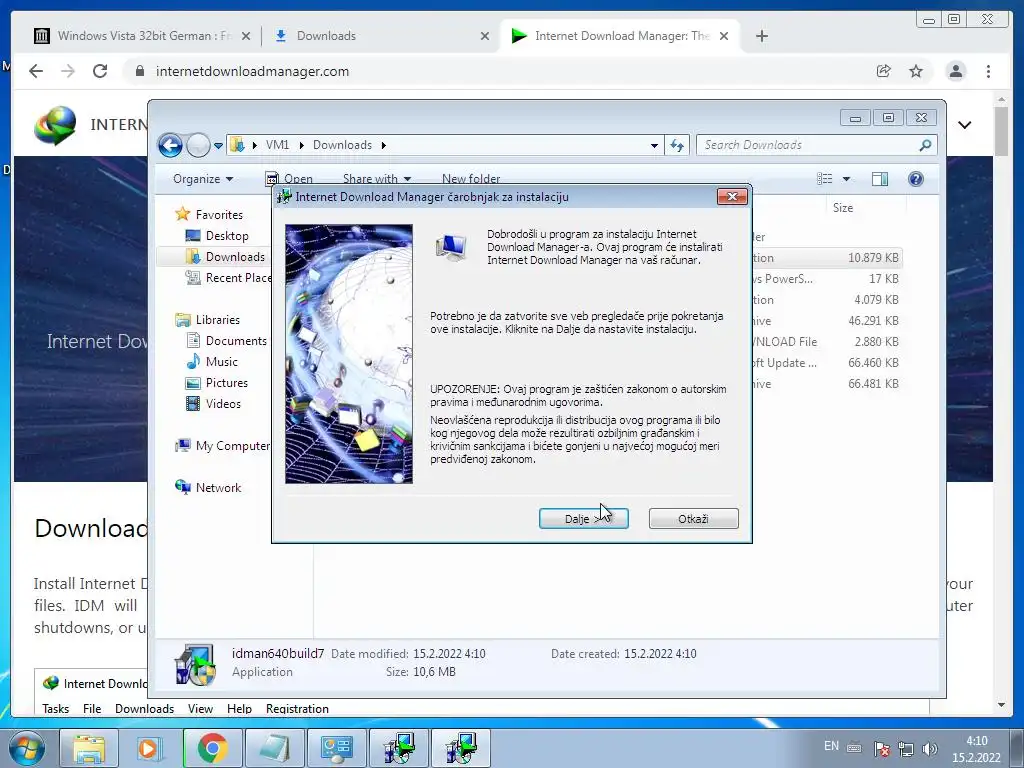1024x768 pixels.
Task: Select Favorites in navigation pane
Action: pyautogui.click(x=209, y=214)
